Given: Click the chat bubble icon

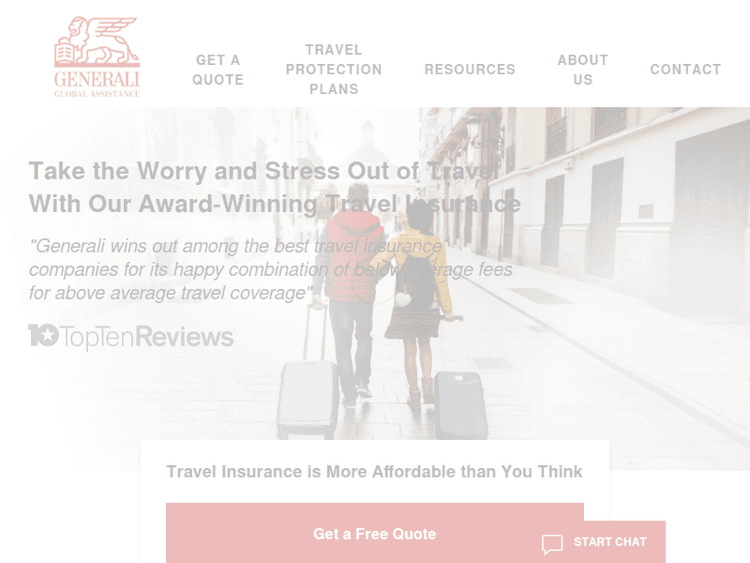Looking at the screenshot, I should [552, 544].
